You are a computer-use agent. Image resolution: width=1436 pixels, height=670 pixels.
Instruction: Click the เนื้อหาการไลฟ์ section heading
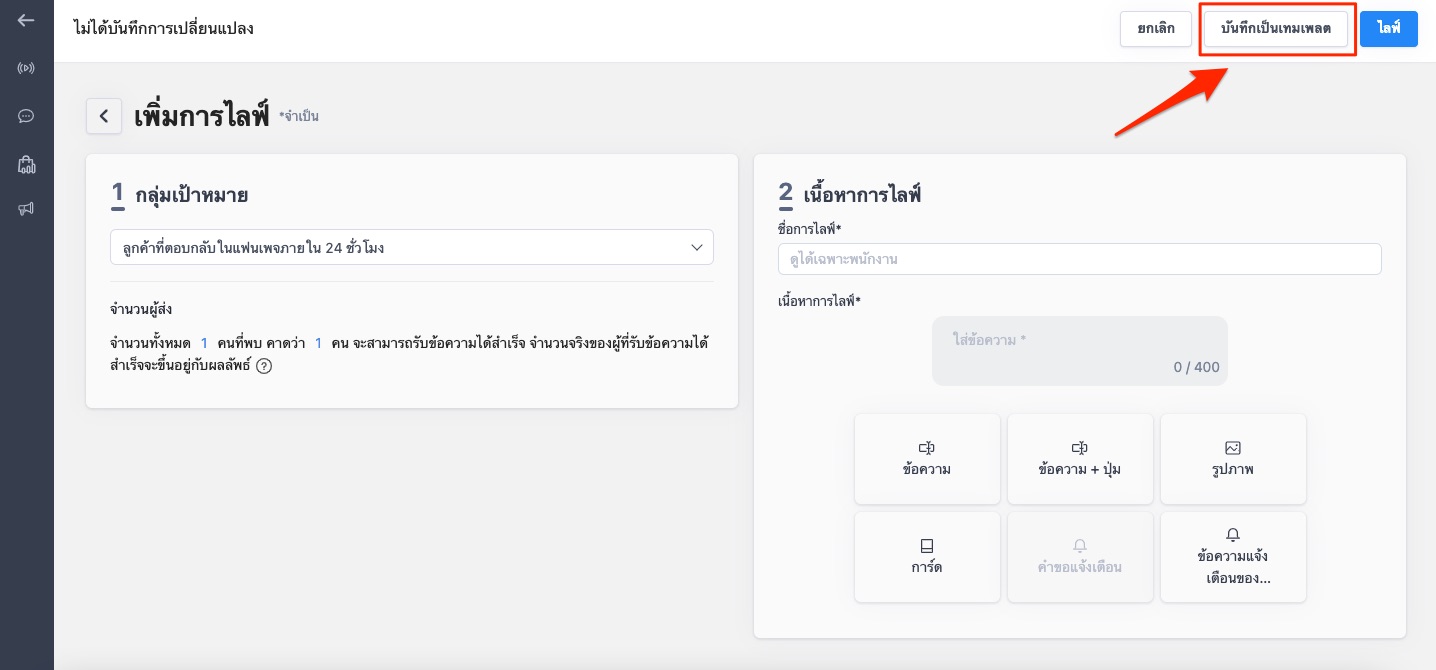(862, 195)
